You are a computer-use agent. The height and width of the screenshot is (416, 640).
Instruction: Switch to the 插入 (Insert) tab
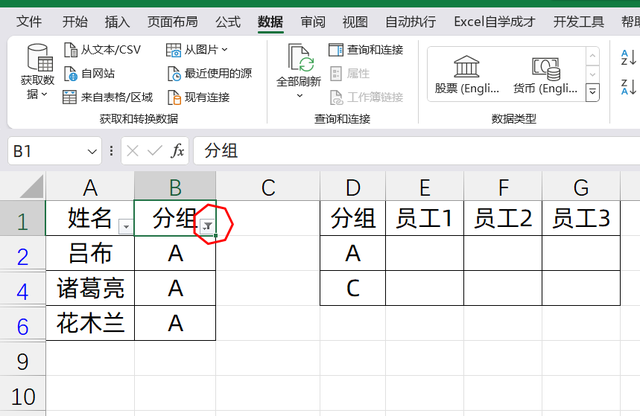pos(117,22)
